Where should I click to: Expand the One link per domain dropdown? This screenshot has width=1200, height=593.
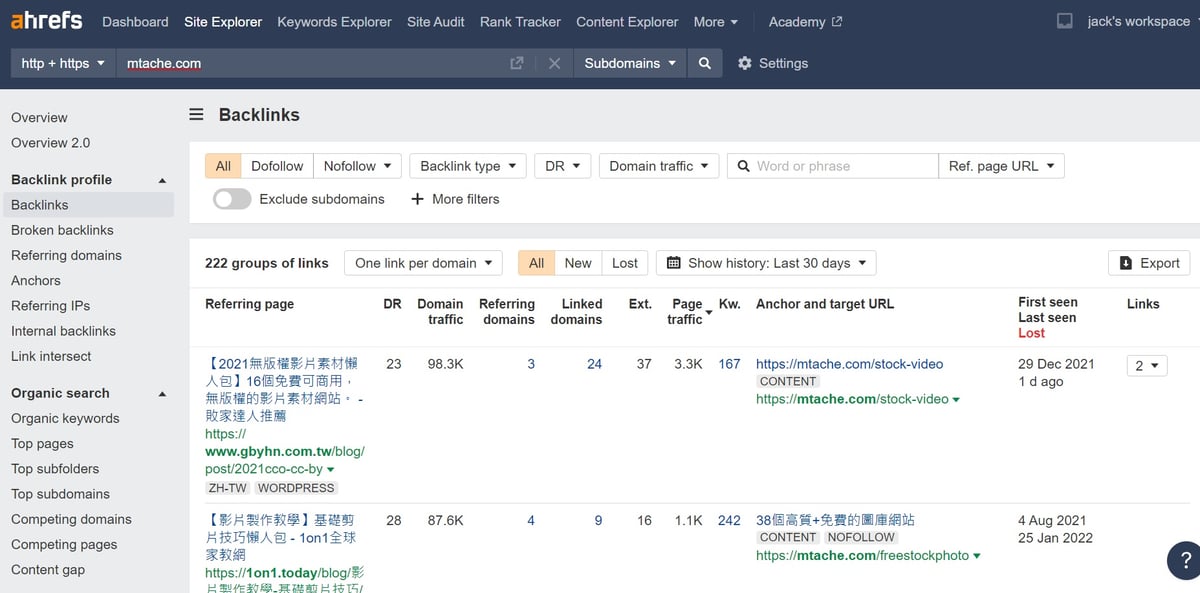pyautogui.click(x=424, y=263)
